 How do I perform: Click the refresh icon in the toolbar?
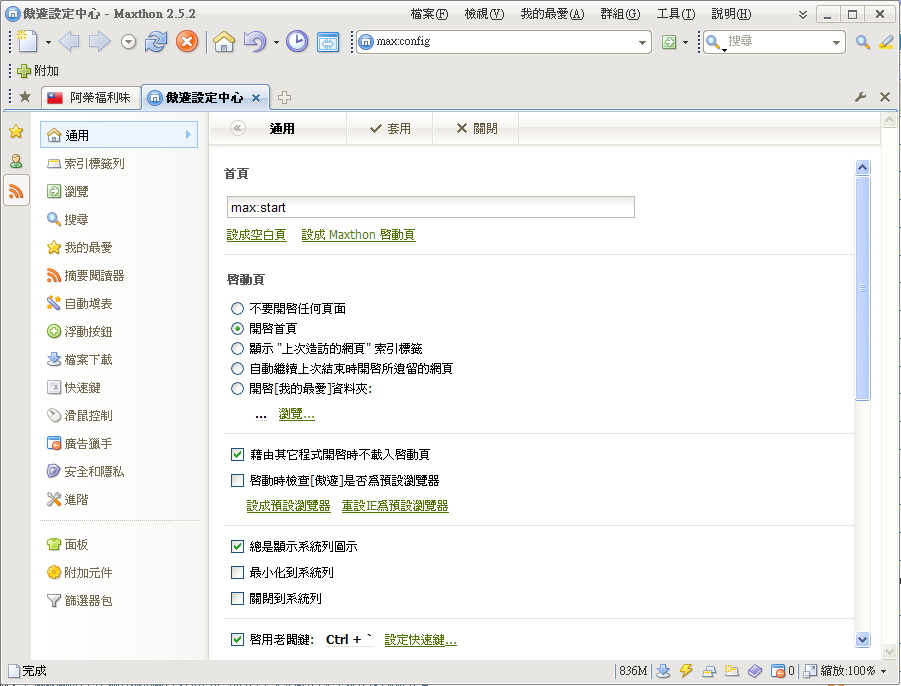click(157, 41)
